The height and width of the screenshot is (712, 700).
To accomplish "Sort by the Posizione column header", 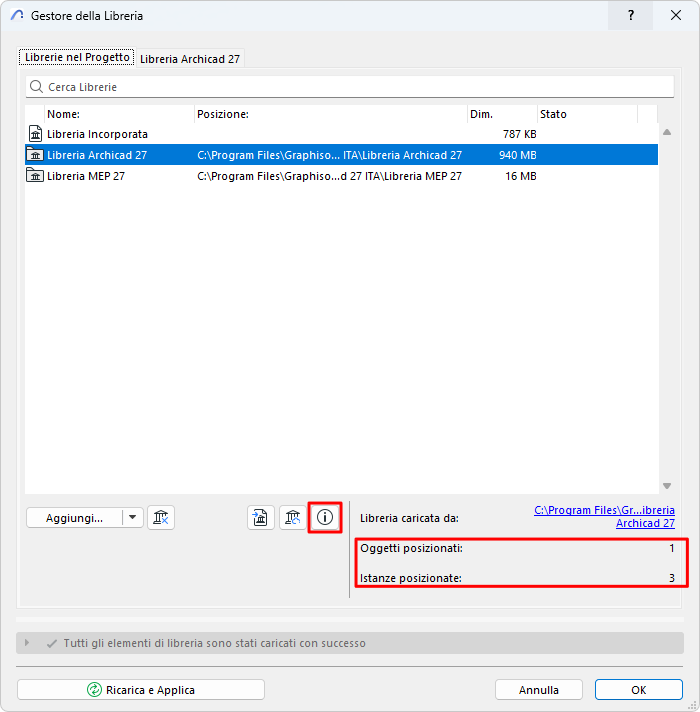I will [x=331, y=114].
